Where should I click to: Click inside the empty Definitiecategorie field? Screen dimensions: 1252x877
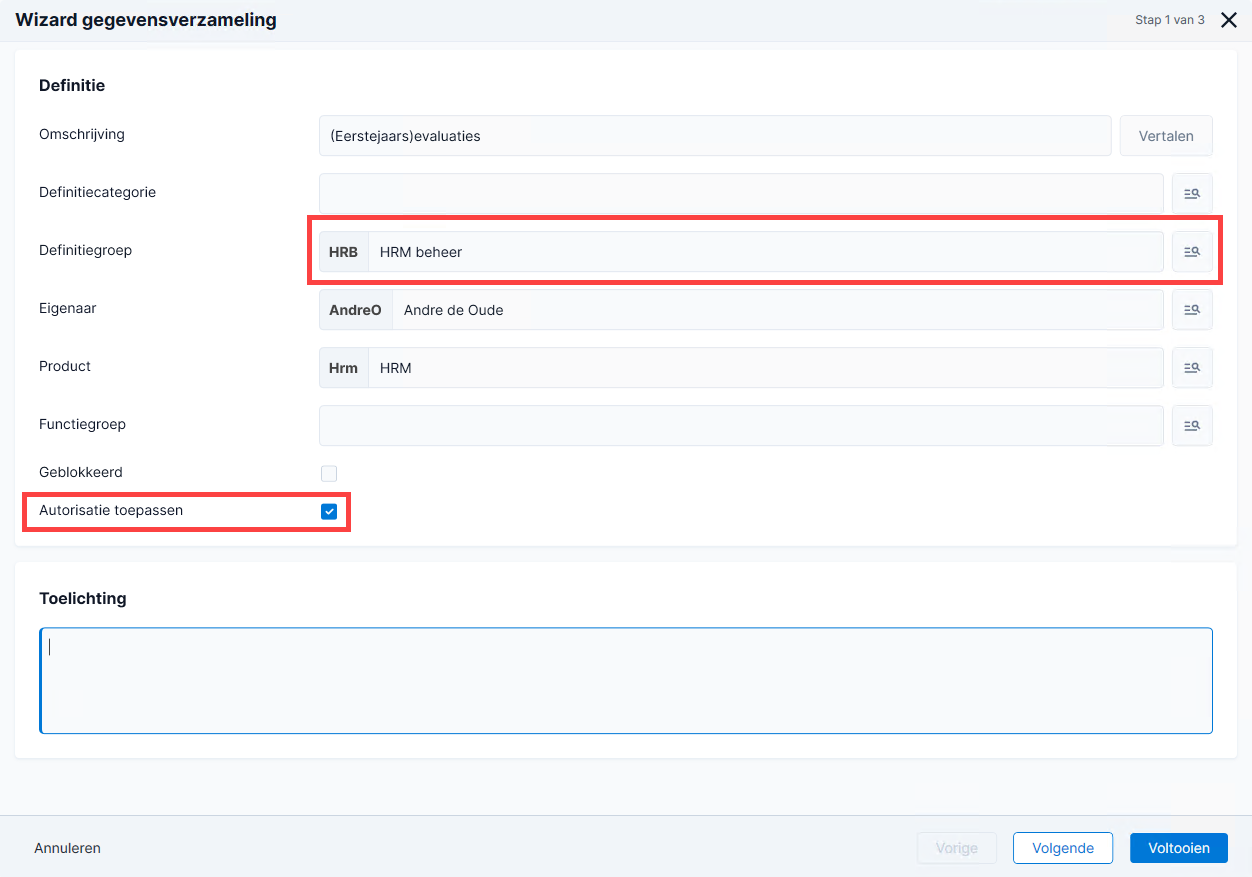click(741, 194)
